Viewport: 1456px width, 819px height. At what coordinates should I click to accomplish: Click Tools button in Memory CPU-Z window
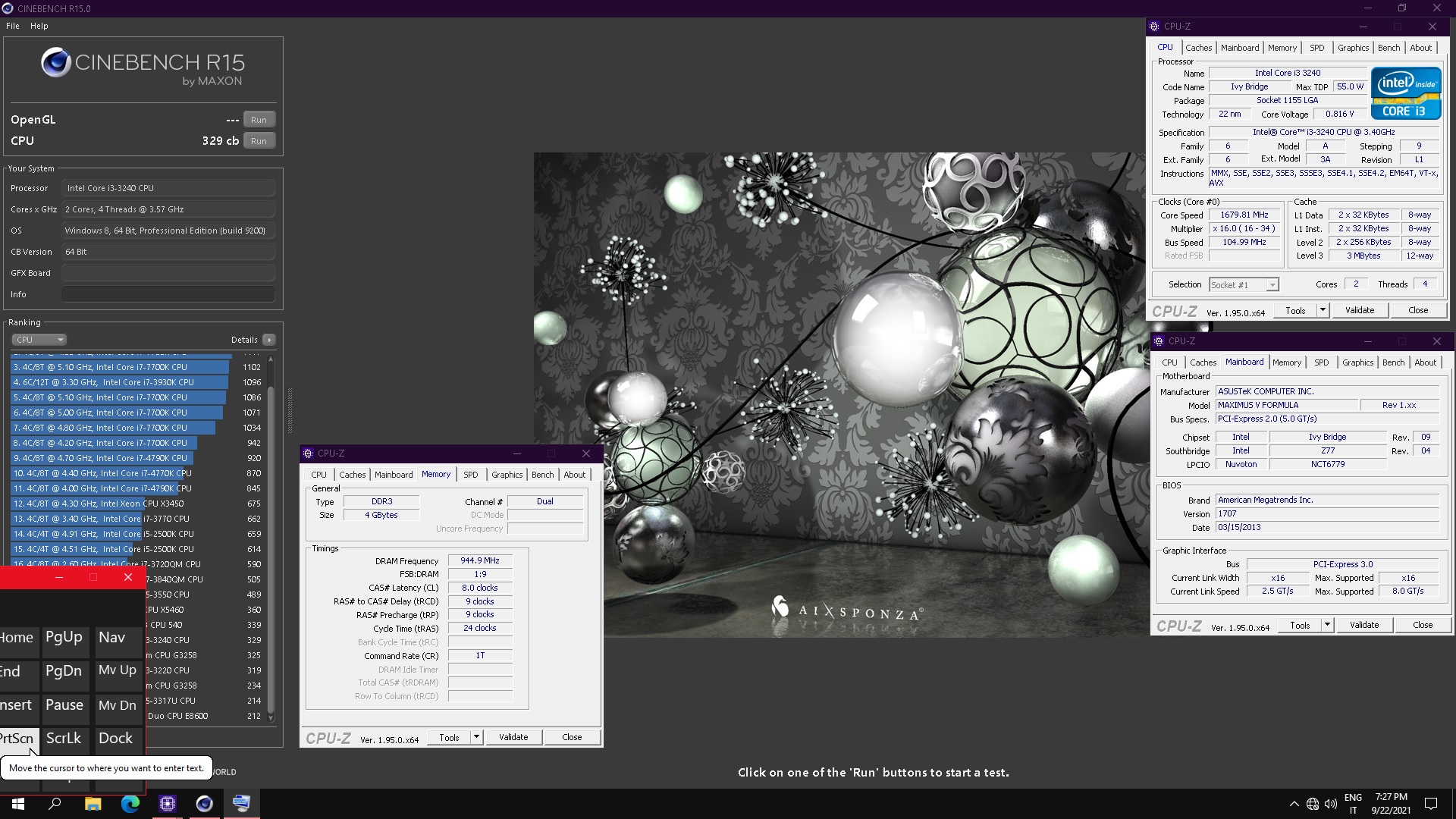pos(449,737)
